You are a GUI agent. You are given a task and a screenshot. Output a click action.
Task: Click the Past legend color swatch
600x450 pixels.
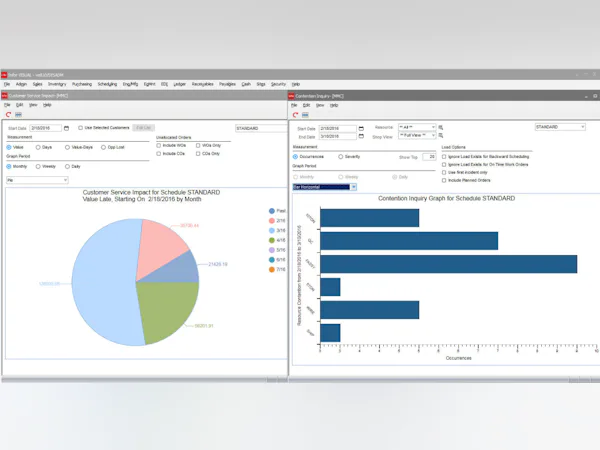(x=272, y=211)
